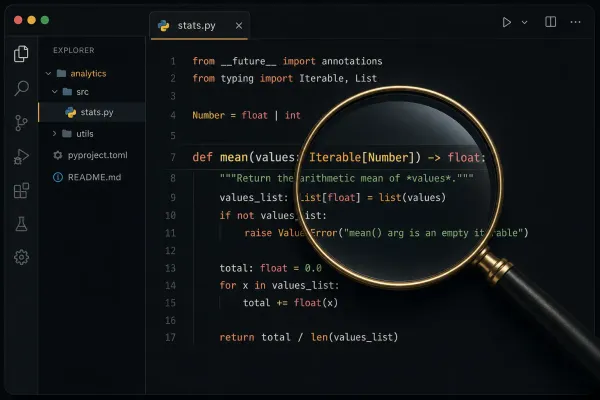Screen dimensions: 600x400
Task: Open the Testing flask view
Action: click(21, 224)
